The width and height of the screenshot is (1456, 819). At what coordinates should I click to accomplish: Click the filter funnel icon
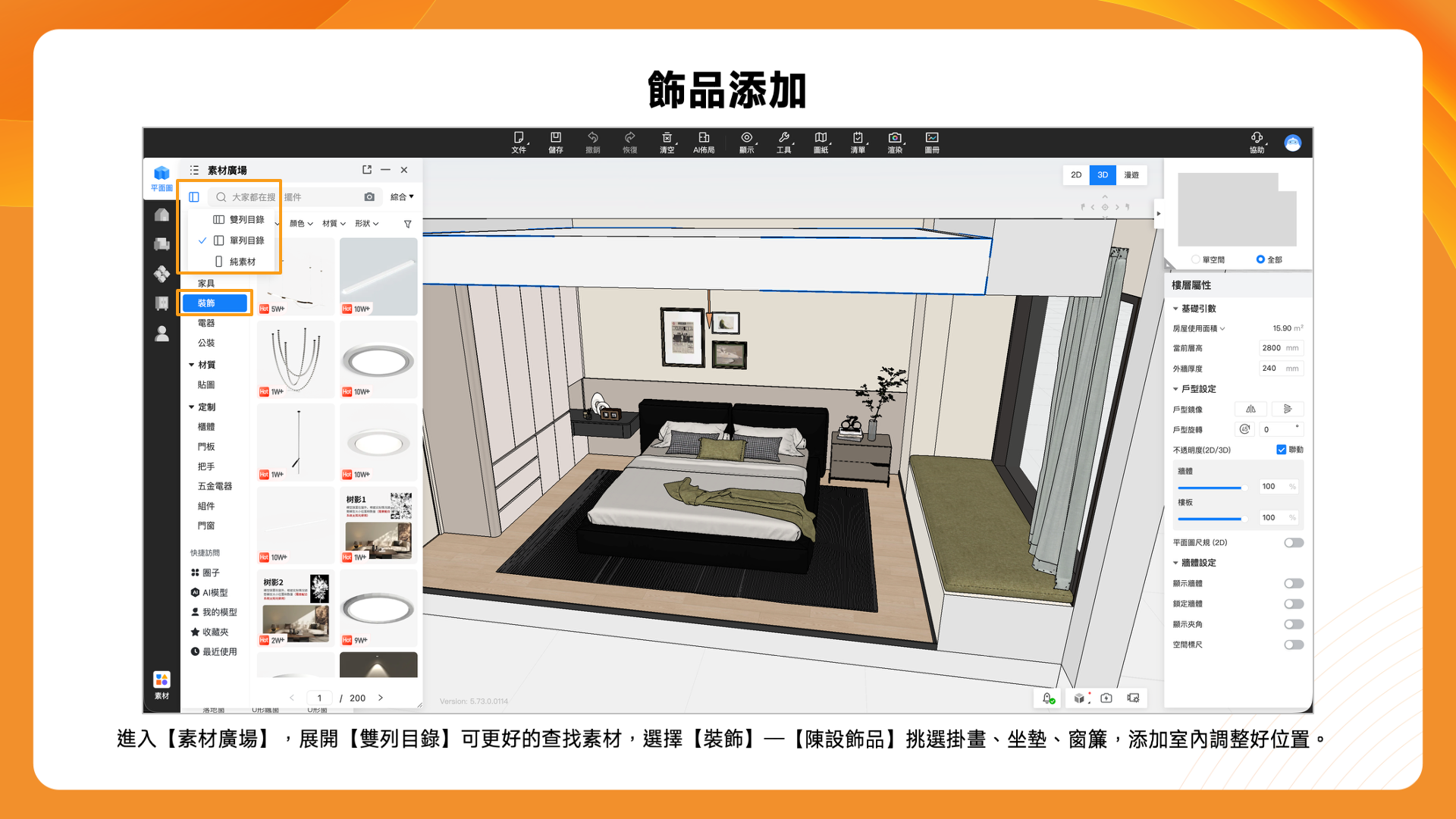[408, 224]
